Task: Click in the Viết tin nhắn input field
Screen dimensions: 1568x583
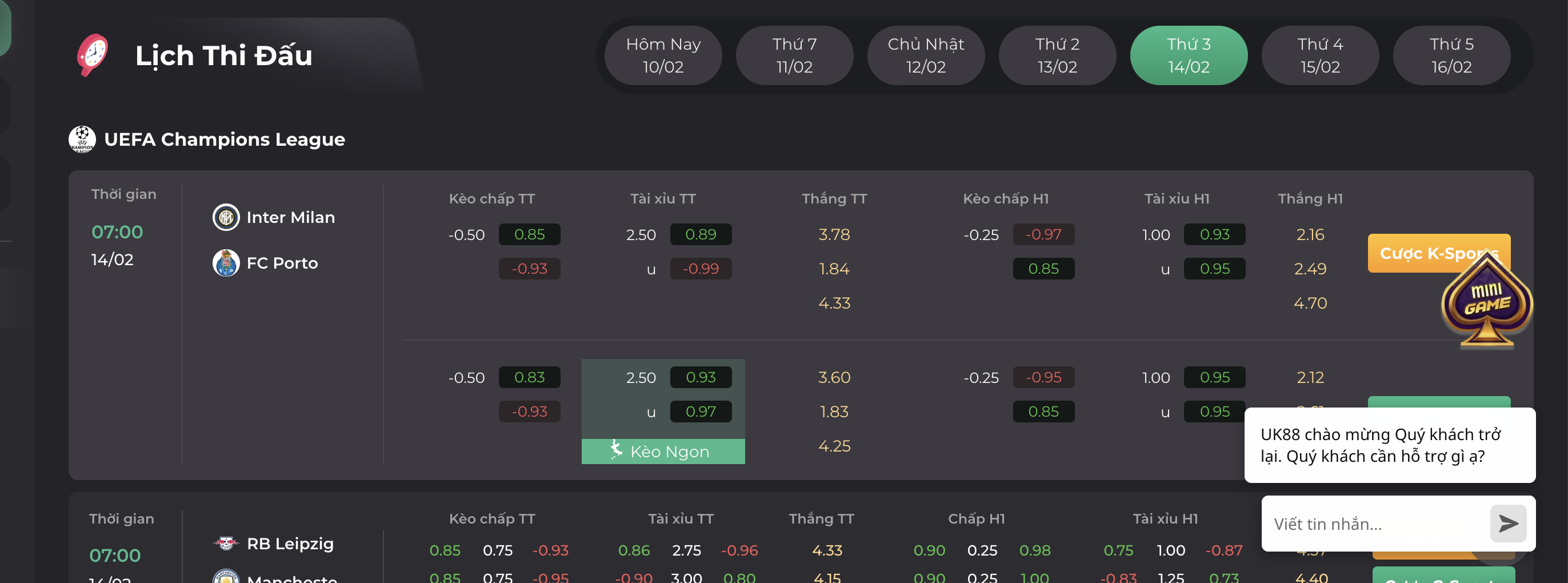Action: pyautogui.click(x=1375, y=524)
